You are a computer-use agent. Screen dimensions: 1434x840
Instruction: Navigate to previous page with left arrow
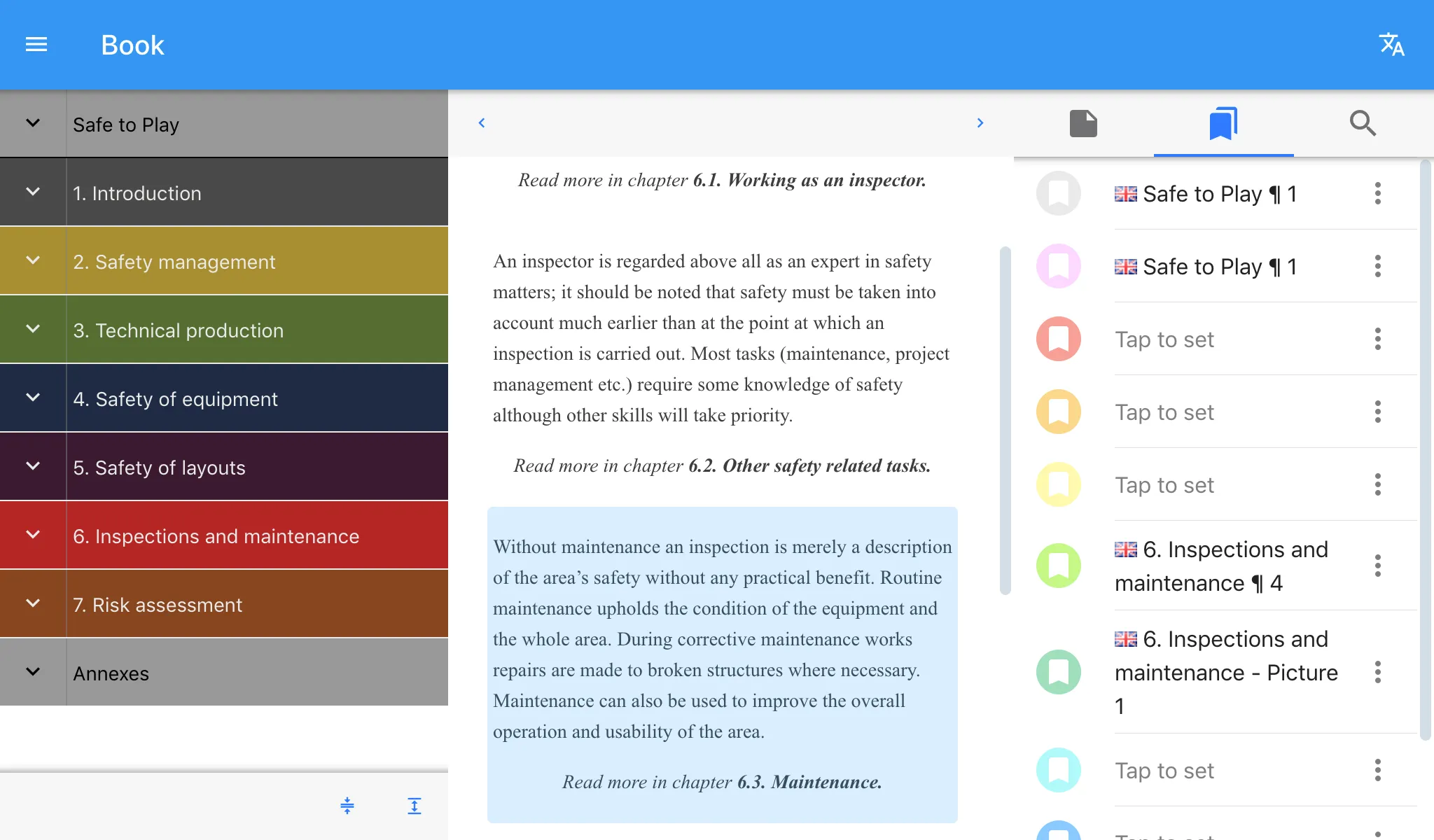pyautogui.click(x=481, y=122)
